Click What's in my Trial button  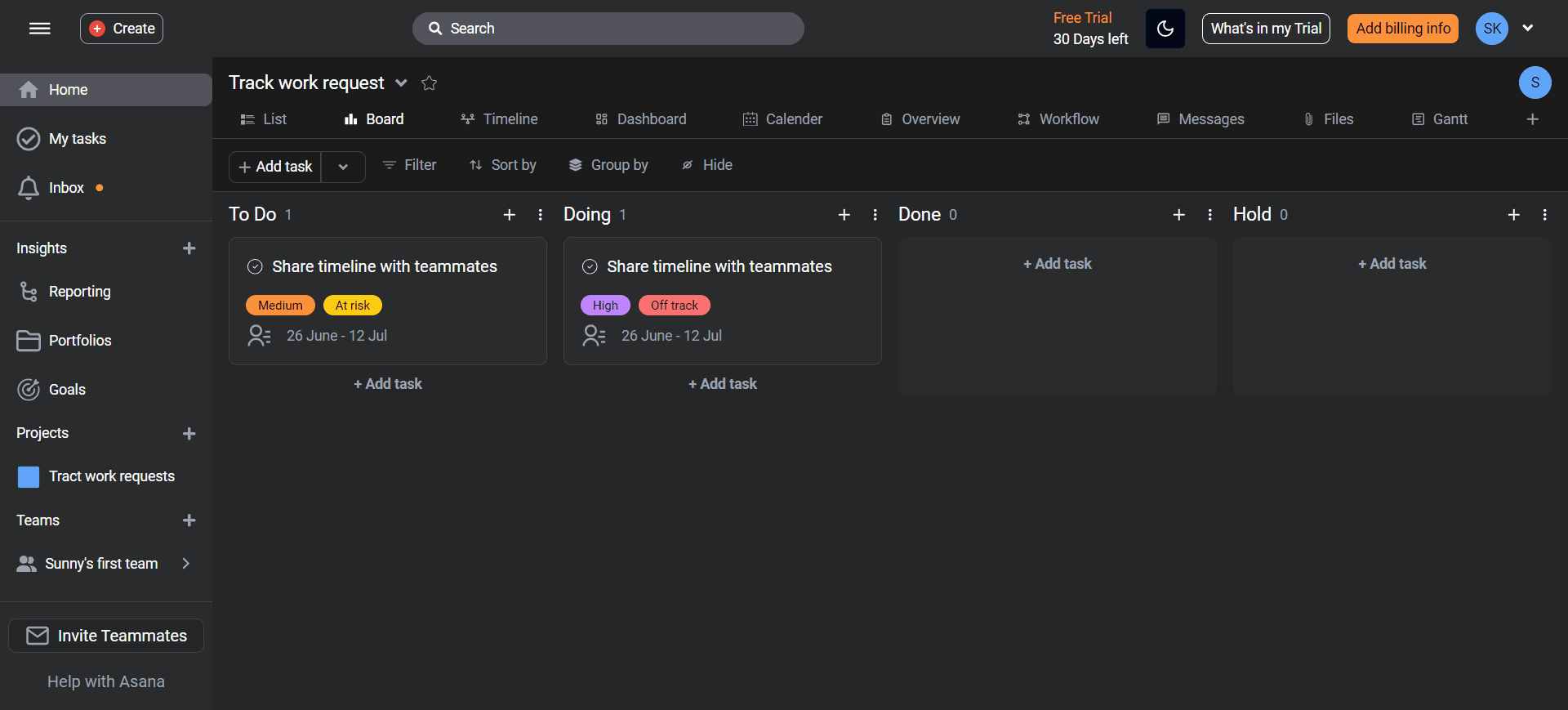(x=1266, y=29)
